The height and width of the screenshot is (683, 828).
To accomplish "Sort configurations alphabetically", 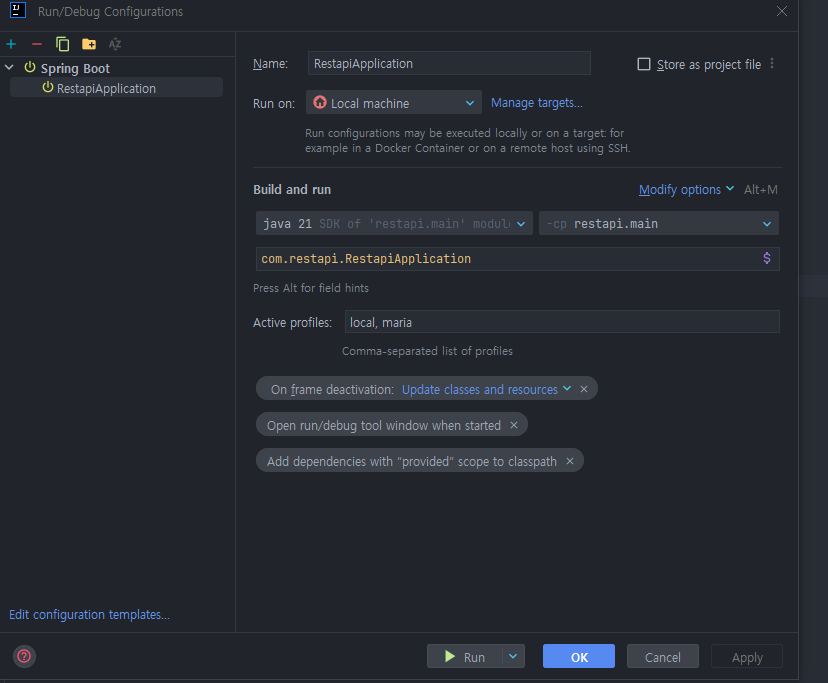I will pyautogui.click(x=115, y=44).
